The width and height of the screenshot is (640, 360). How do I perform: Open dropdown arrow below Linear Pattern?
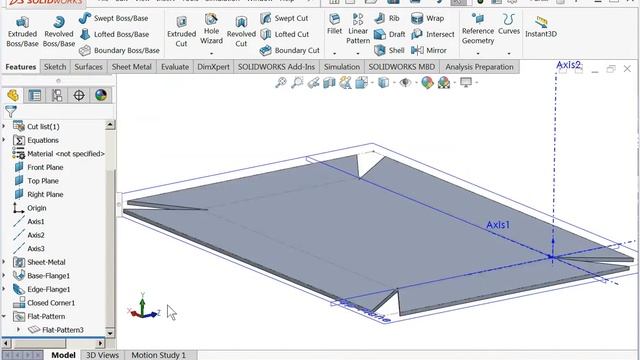click(x=358, y=53)
